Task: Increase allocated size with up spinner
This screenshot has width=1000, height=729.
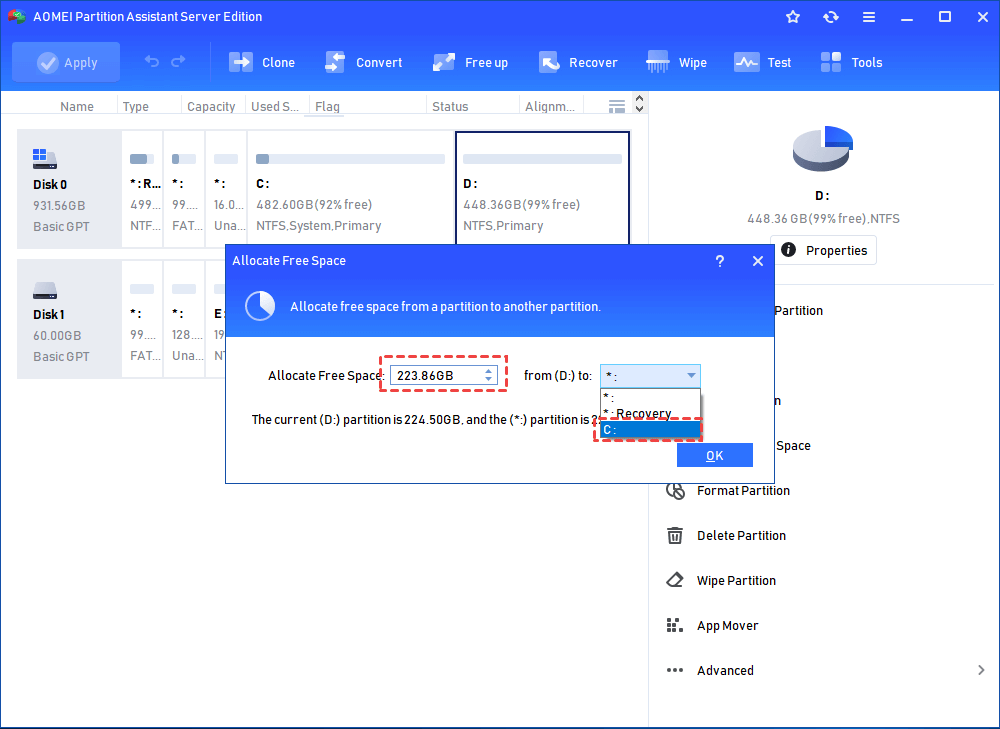Action: [x=489, y=371]
